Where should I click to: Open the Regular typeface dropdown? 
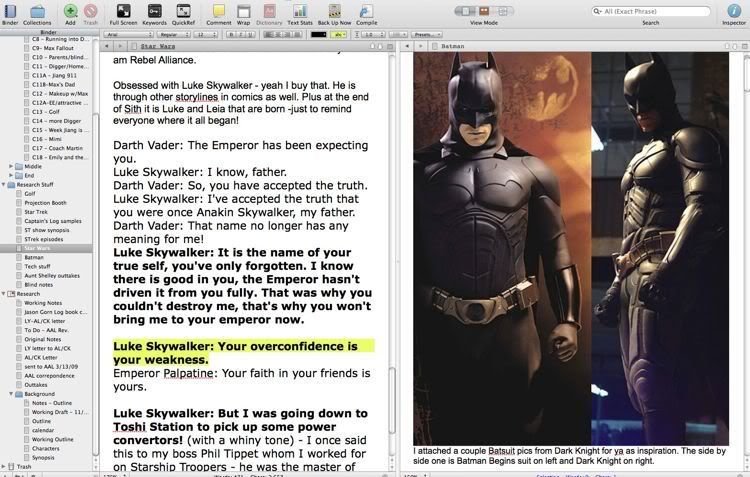tap(174, 34)
